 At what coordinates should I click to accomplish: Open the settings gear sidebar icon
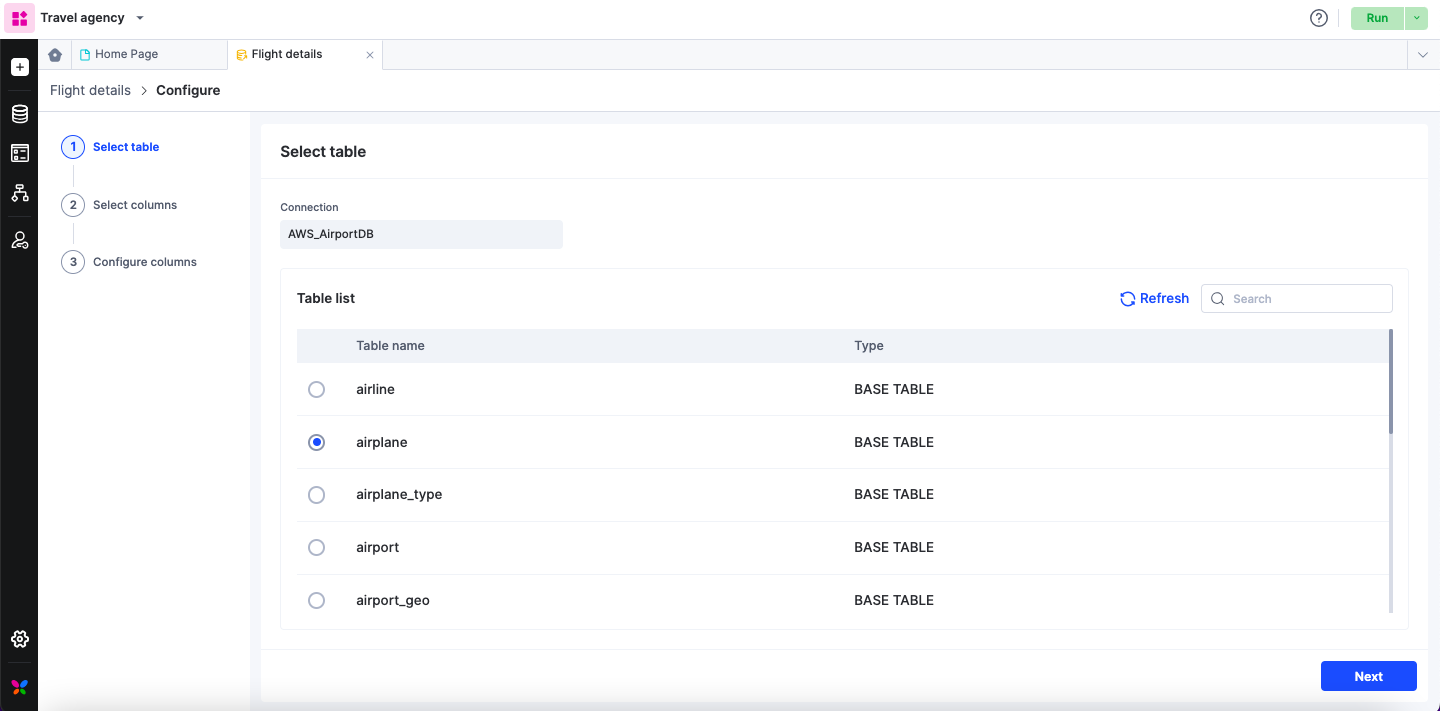[19, 639]
